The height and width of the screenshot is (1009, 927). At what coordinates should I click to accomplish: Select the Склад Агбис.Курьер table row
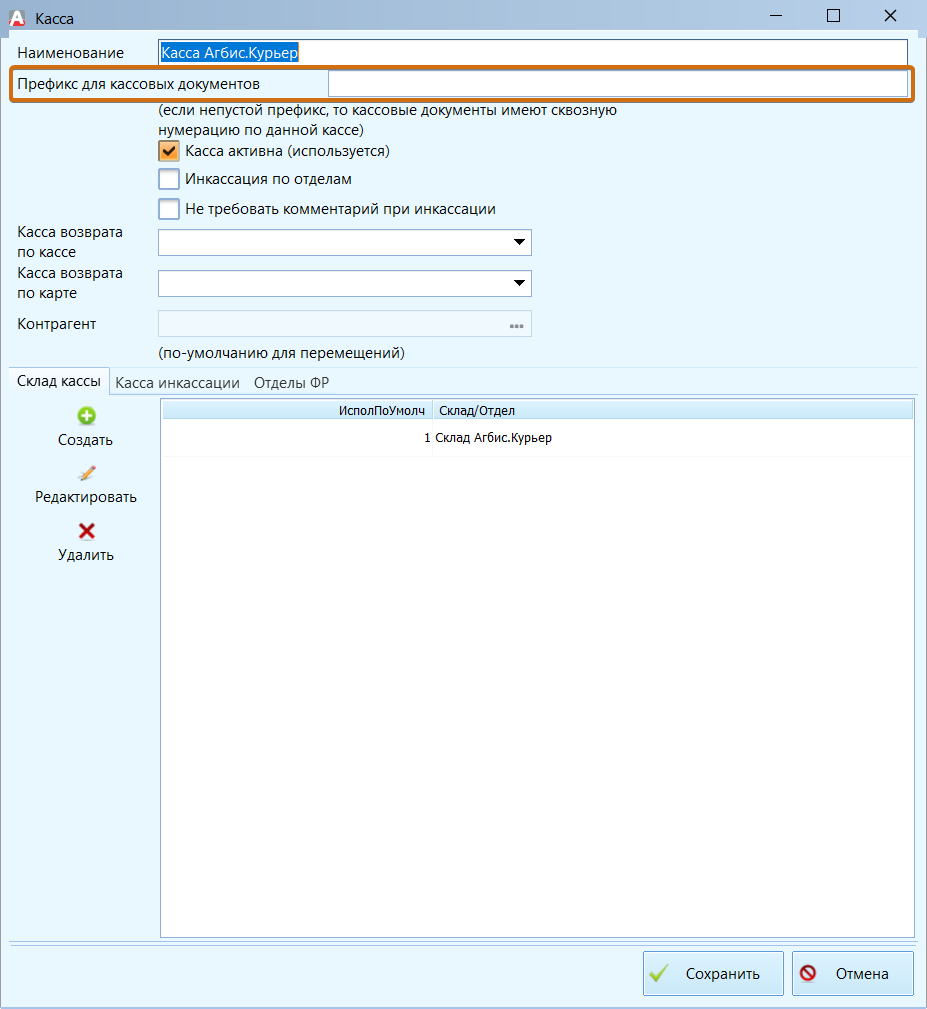537,438
